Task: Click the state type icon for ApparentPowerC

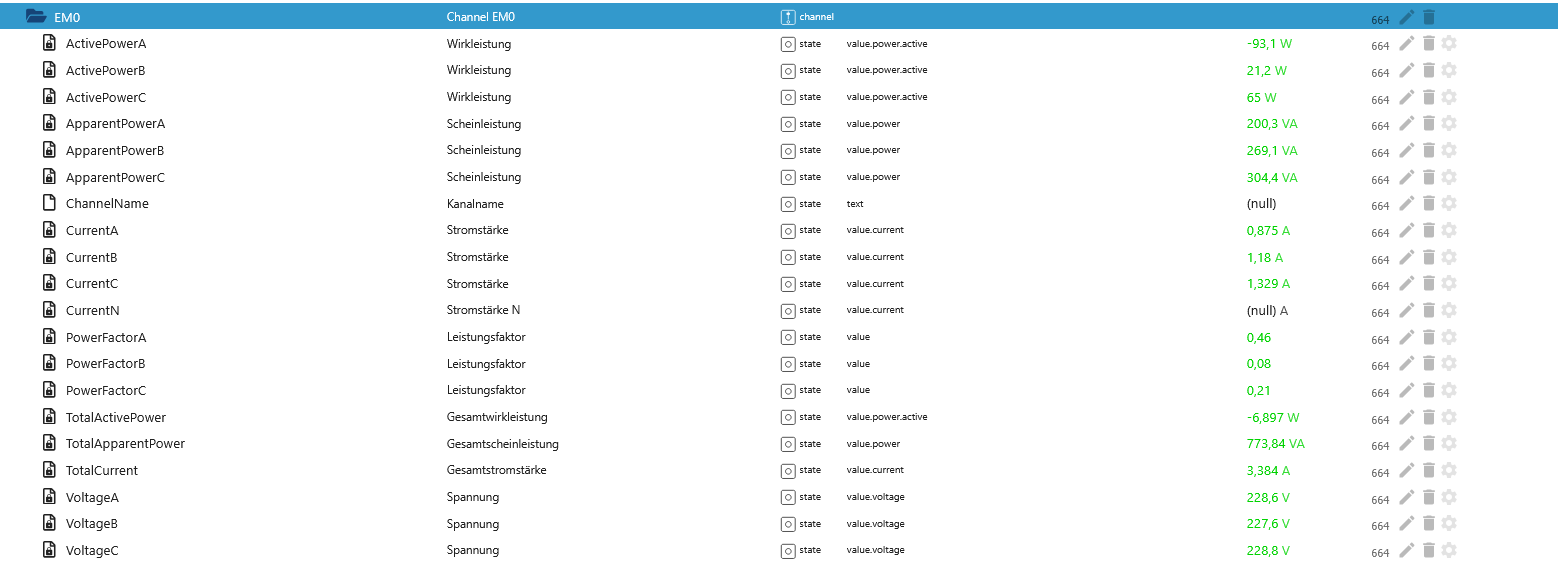Action: click(787, 177)
